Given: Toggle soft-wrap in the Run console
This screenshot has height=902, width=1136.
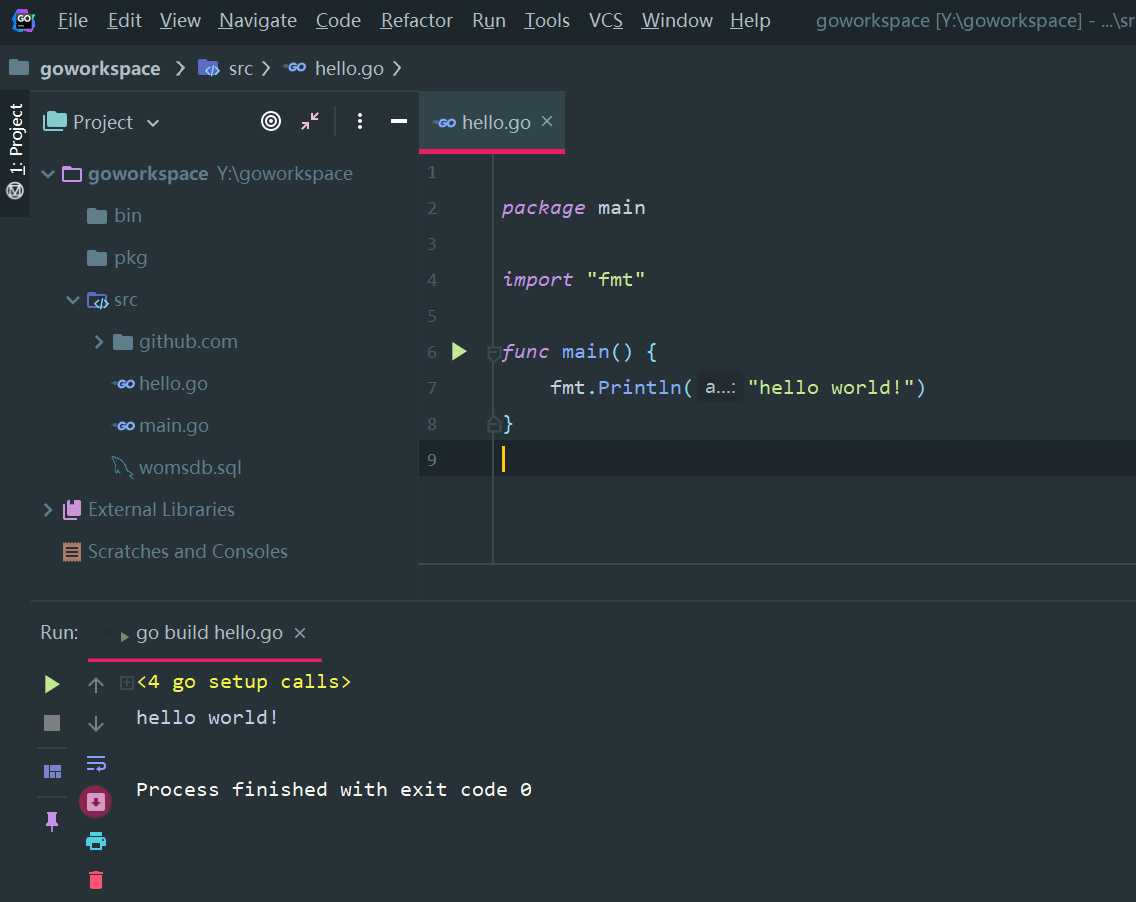Looking at the screenshot, I should coord(96,763).
